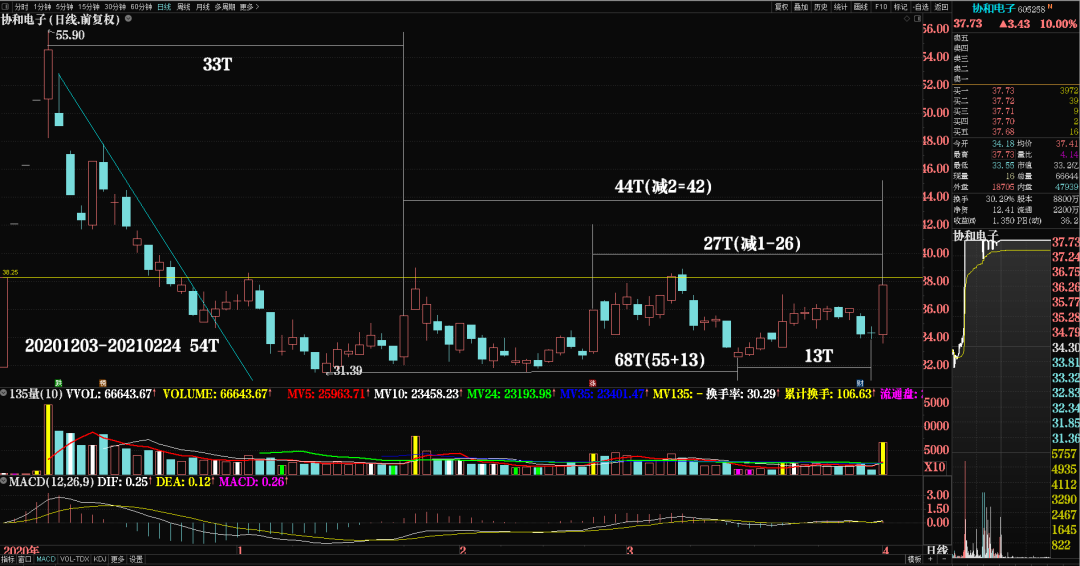This screenshot has width=1080, height=566.
Task: Open the 多周期 multi-period view
Action: 225,6
